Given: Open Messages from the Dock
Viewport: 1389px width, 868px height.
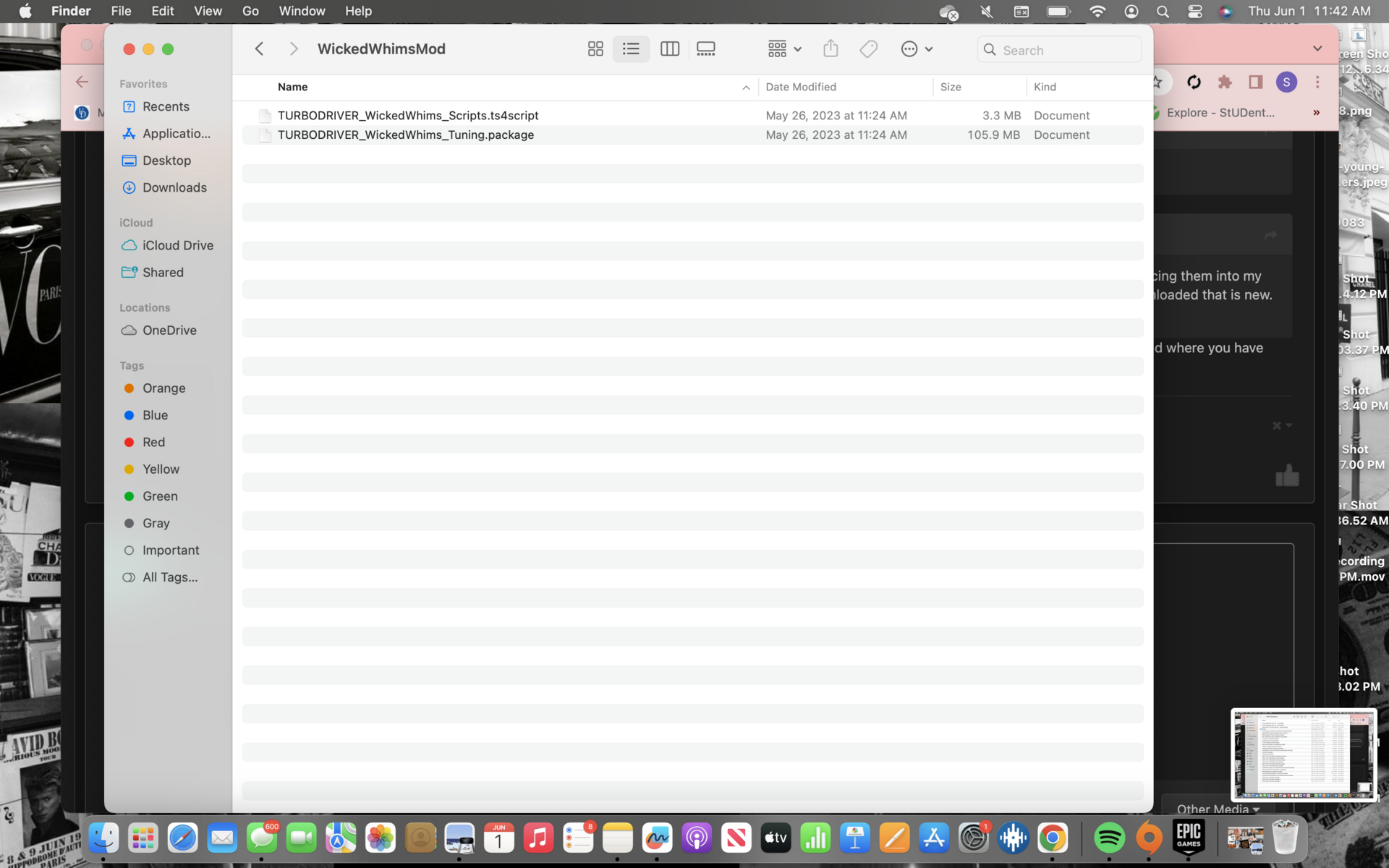Looking at the screenshot, I should (262, 838).
